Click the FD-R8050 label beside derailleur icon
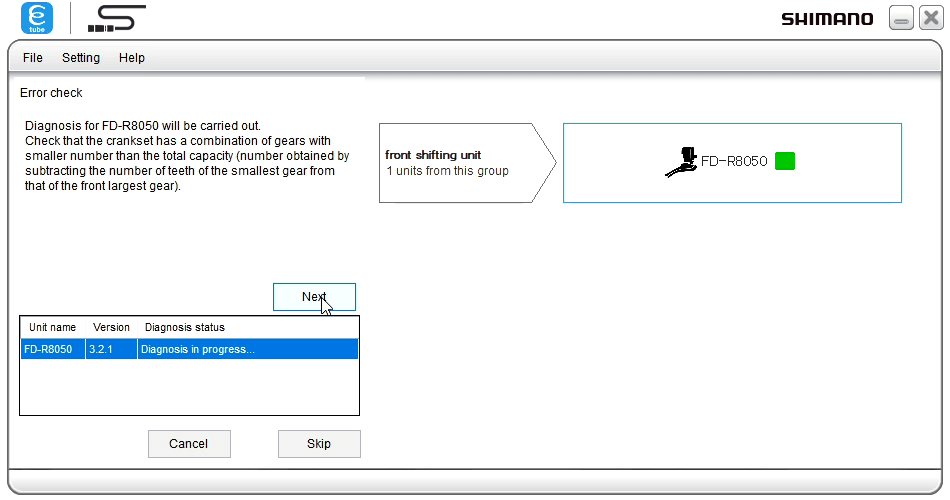Screen dimensions: 950x500 [734, 161]
